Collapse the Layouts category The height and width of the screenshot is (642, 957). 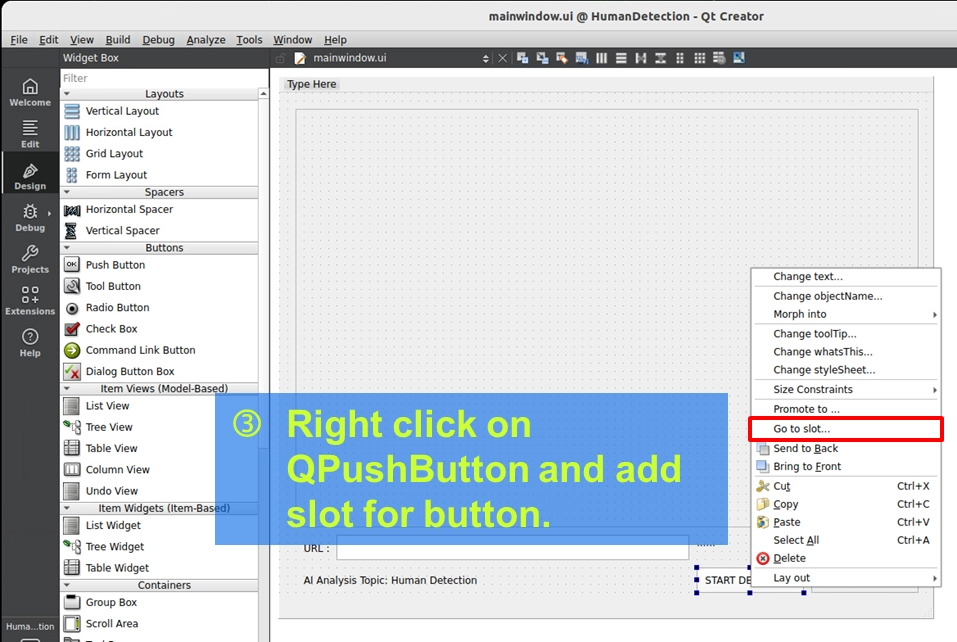pyautogui.click(x=67, y=94)
